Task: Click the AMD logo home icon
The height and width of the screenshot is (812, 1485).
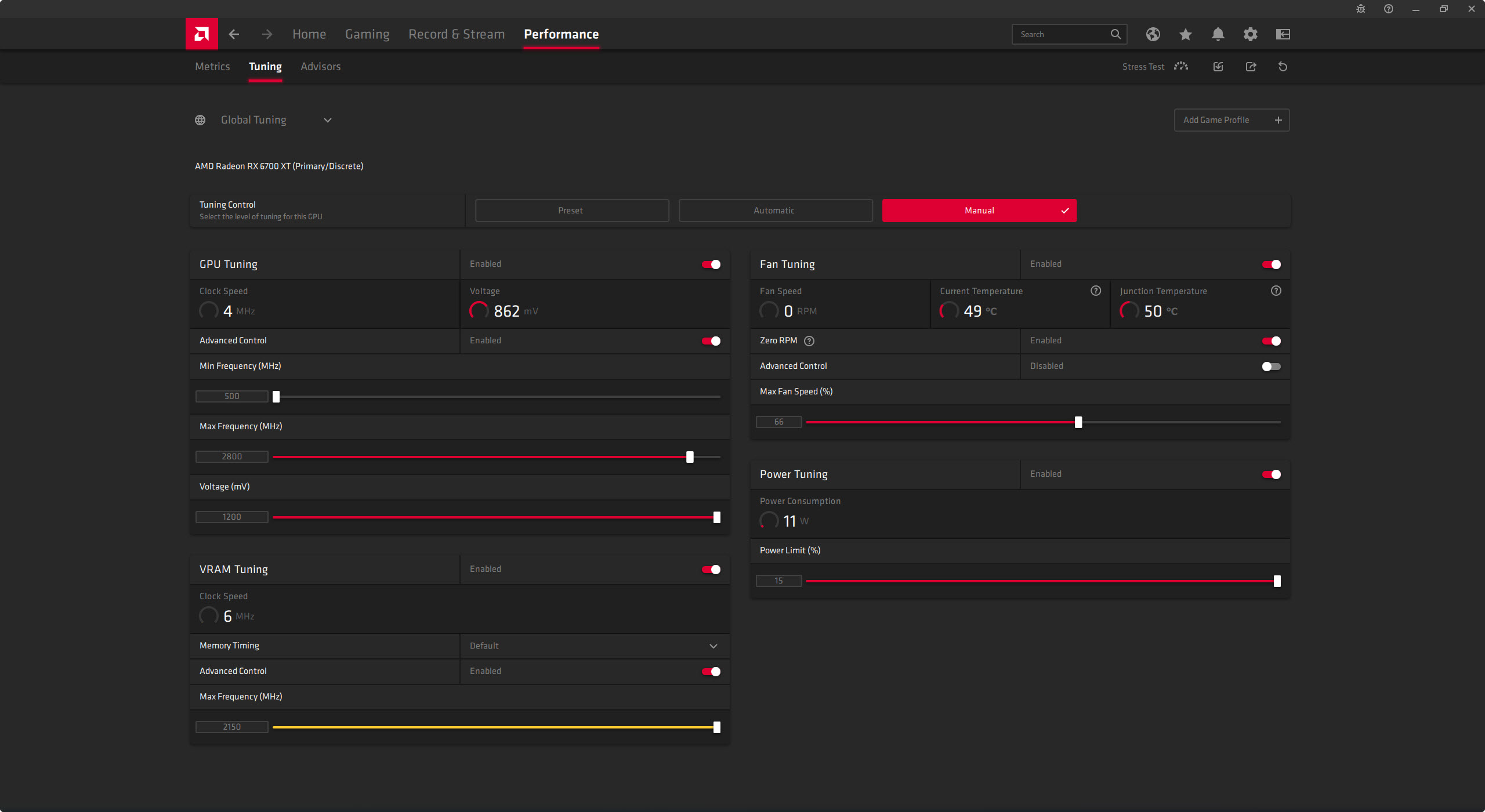Action: 201,34
